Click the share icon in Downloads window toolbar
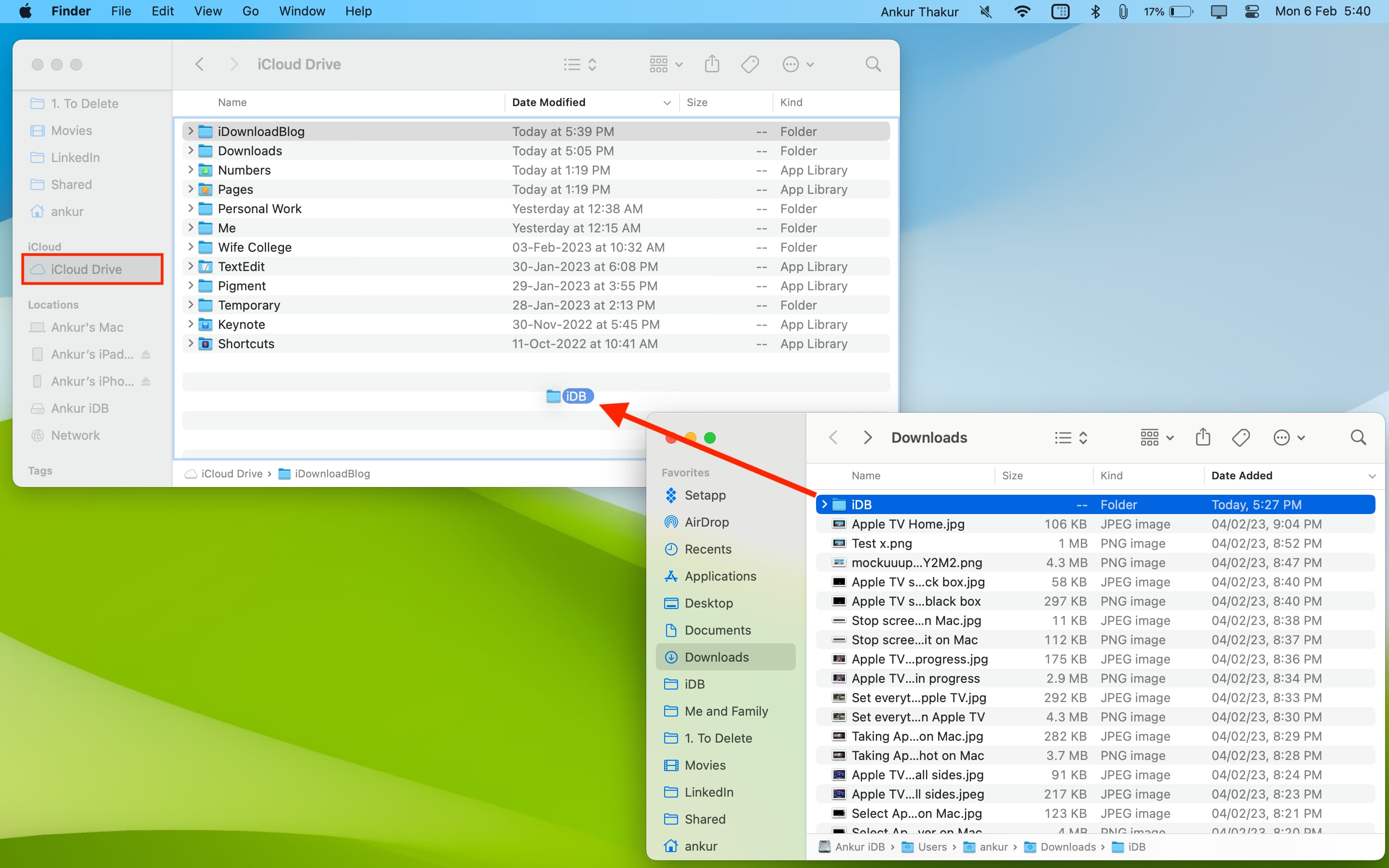Image resolution: width=1389 pixels, height=868 pixels. tap(1202, 437)
